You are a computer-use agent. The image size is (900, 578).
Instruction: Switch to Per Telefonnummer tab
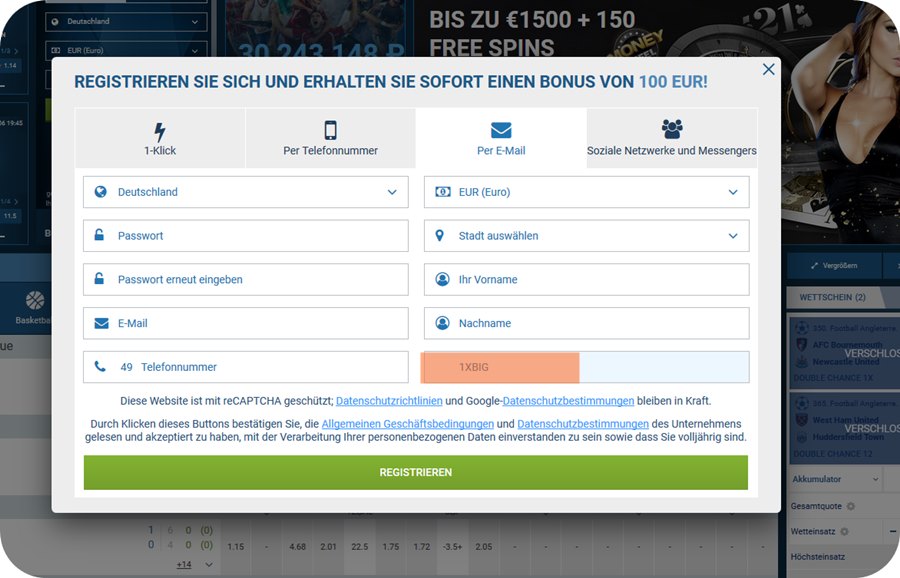(x=331, y=138)
